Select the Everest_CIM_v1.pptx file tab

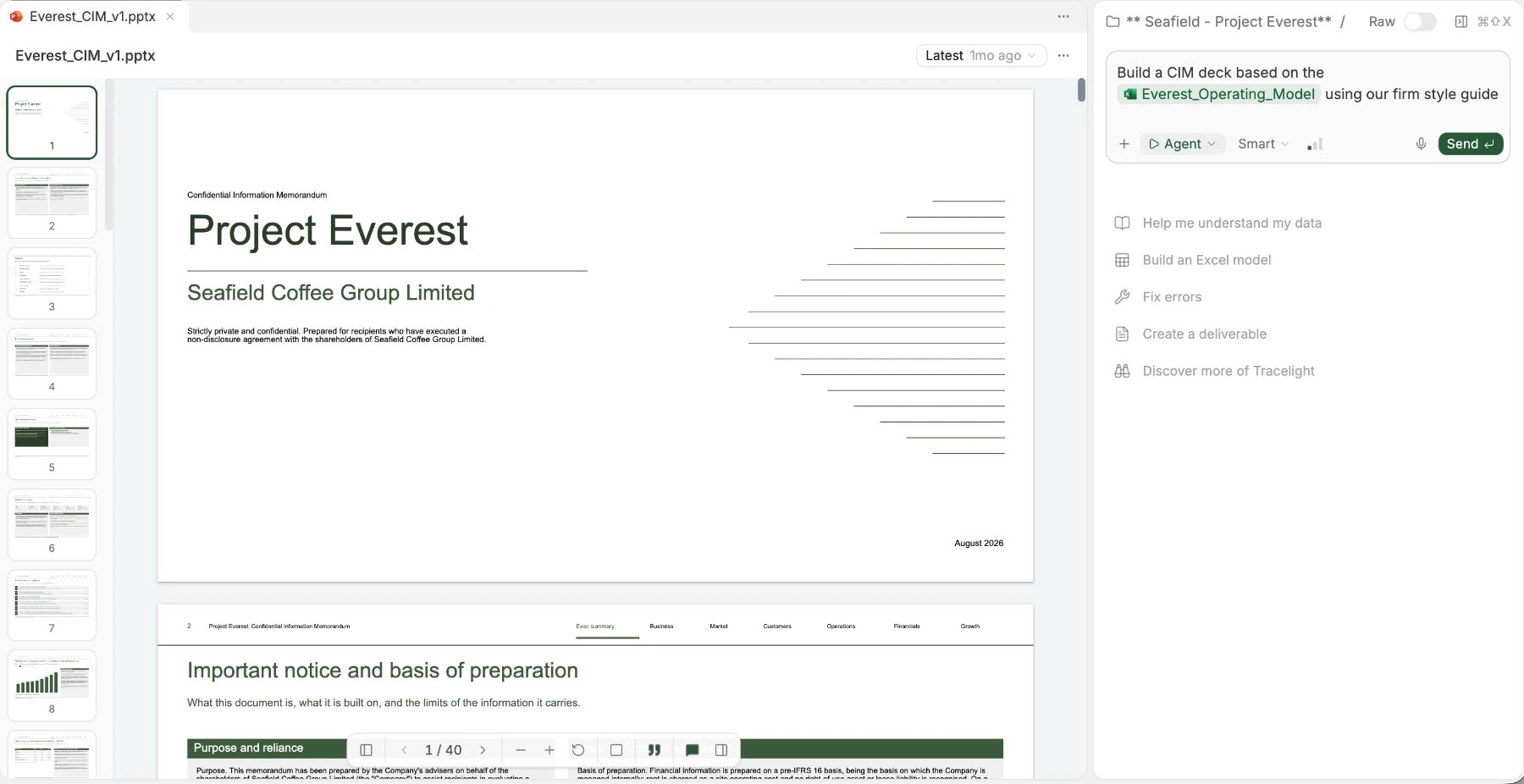click(x=93, y=16)
